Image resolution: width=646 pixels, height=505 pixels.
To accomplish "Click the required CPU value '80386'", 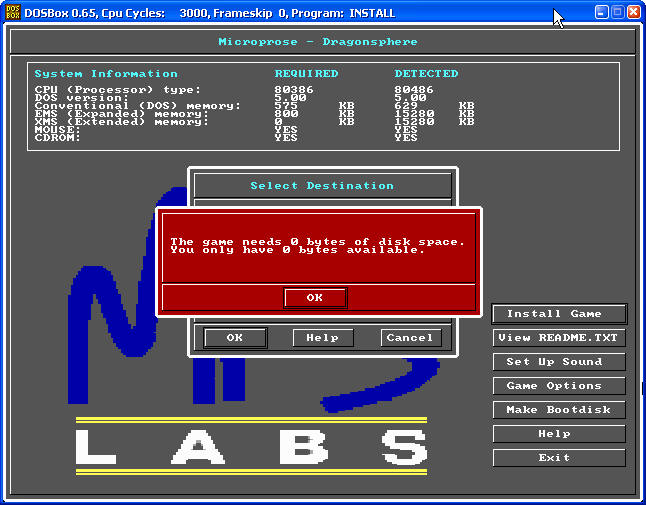I will click(294, 89).
